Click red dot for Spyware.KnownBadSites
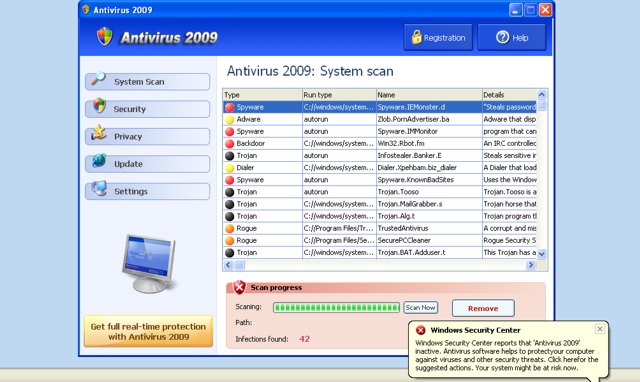 point(229,180)
